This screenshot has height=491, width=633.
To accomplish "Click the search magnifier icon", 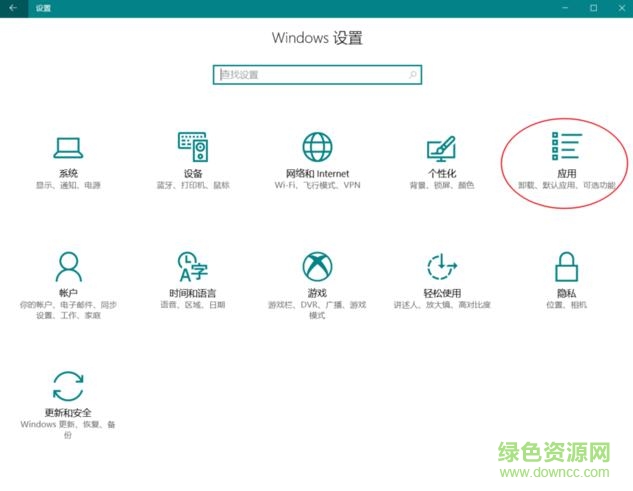I will tap(413, 75).
